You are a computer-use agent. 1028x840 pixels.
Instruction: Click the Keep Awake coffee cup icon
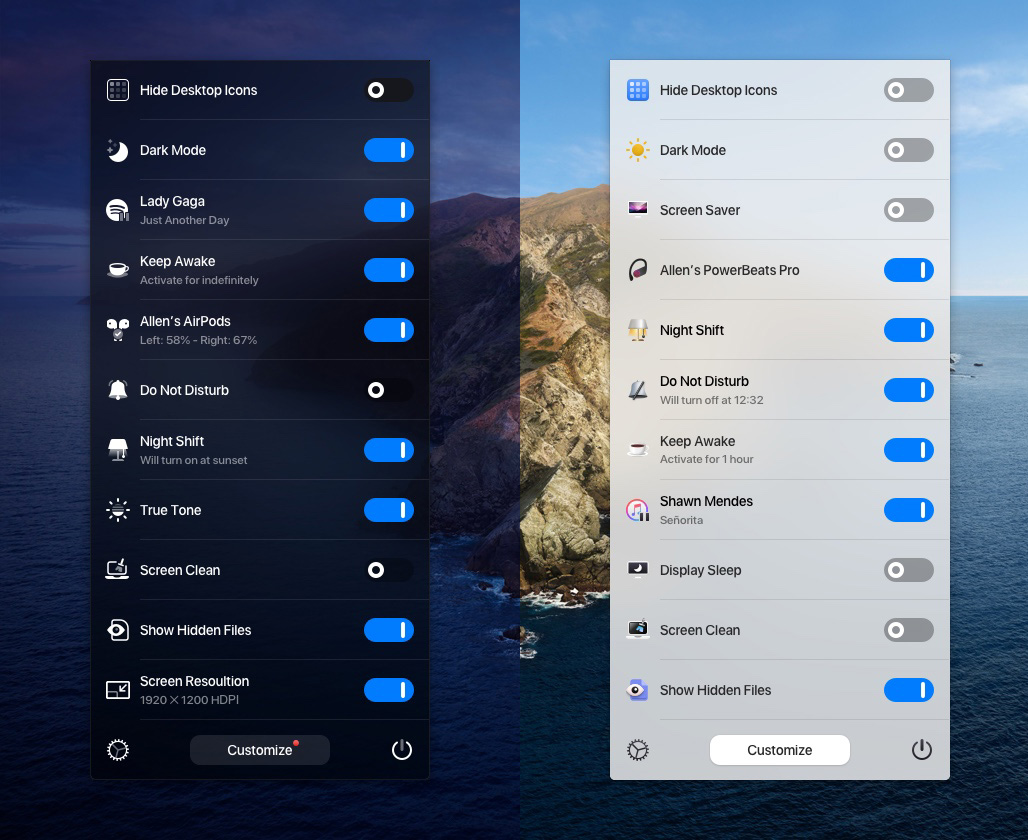(x=118, y=270)
